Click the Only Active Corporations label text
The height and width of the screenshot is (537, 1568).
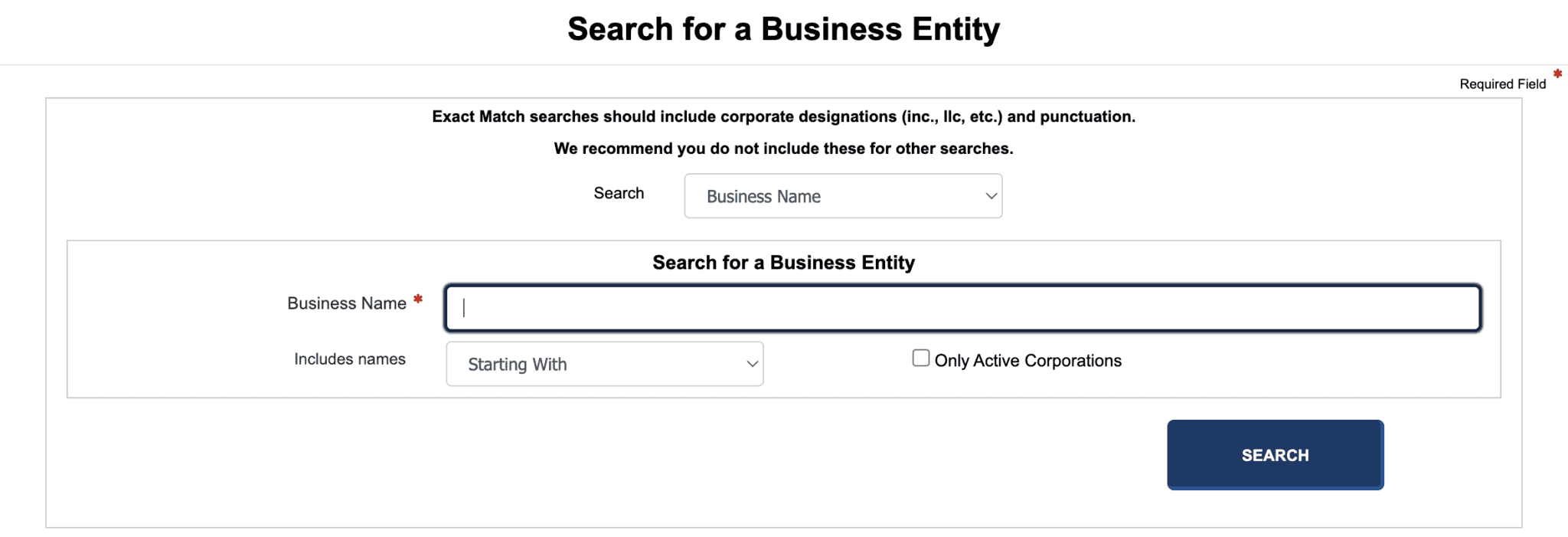[1027, 360]
